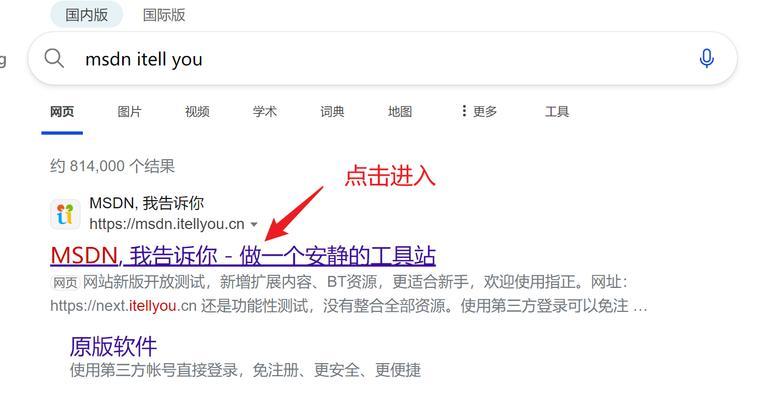Open the 地图 tab
The width and height of the screenshot is (780, 400).
(x=400, y=111)
